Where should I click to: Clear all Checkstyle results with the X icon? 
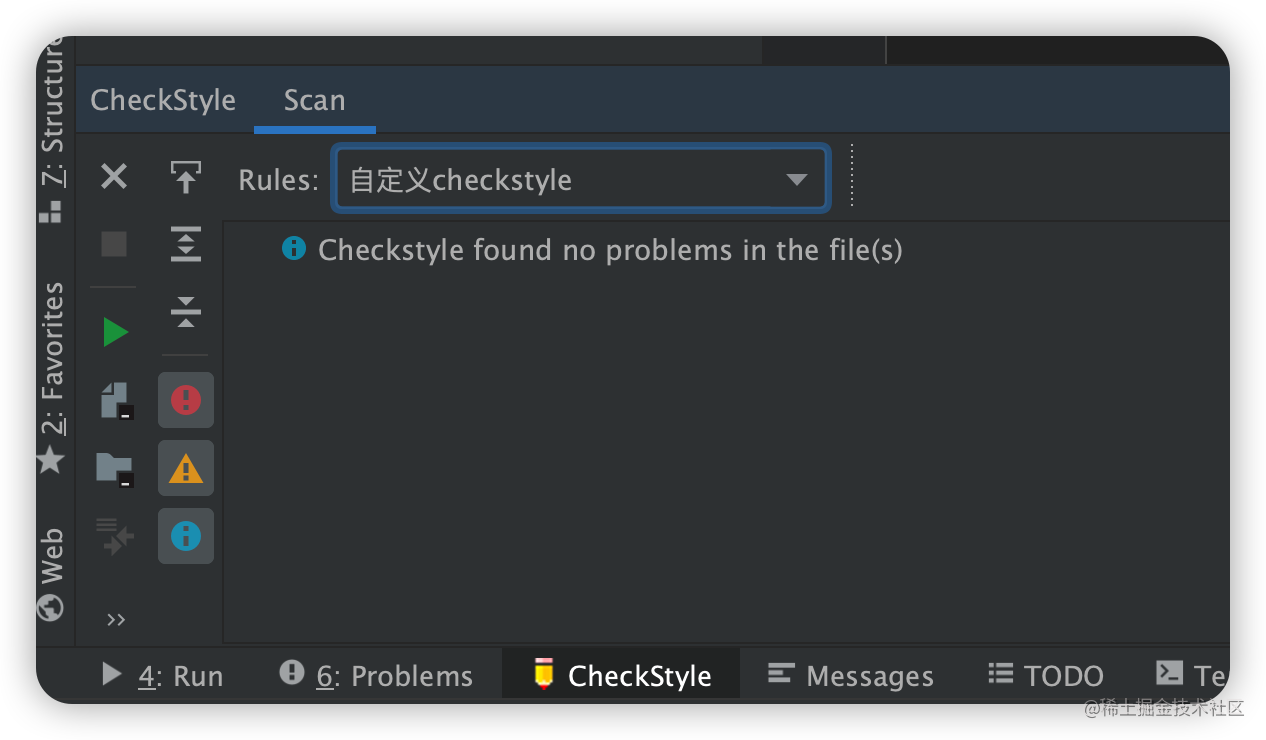pyautogui.click(x=113, y=177)
